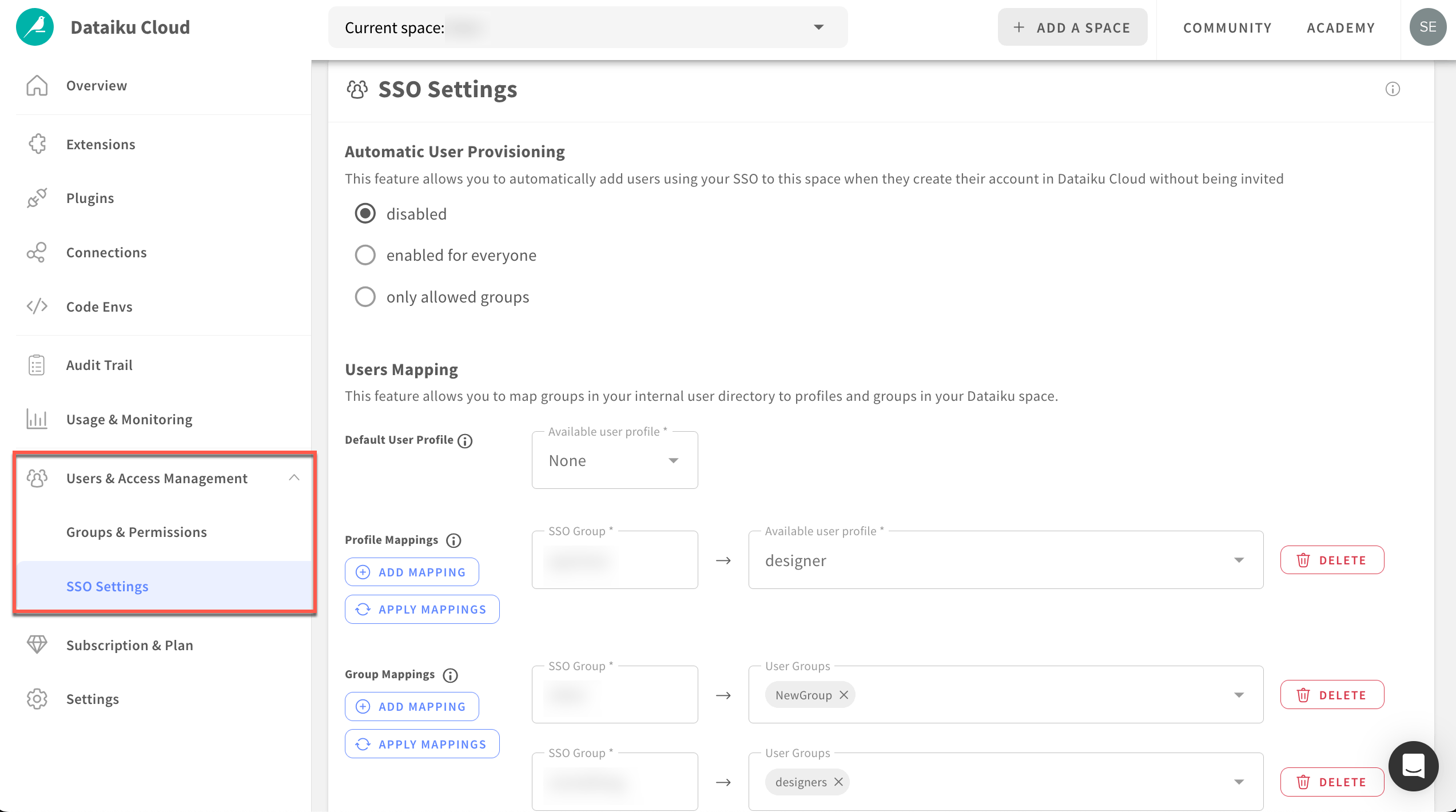The height and width of the screenshot is (812, 1456).
Task: Remove NewGroup from User Groups
Action: (843, 695)
